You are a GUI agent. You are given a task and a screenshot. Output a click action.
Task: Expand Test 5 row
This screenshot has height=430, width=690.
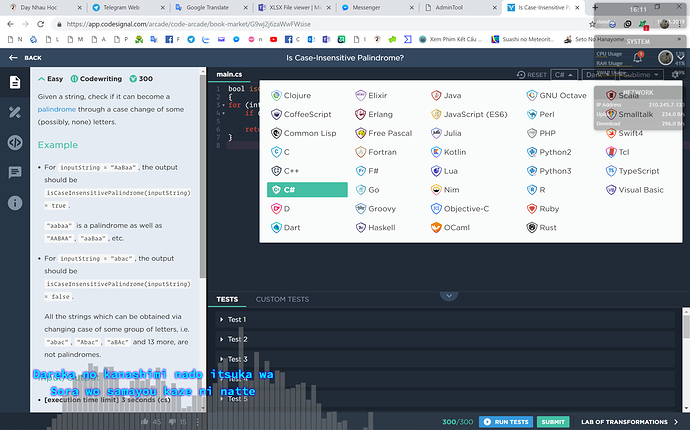(x=445, y=399)
